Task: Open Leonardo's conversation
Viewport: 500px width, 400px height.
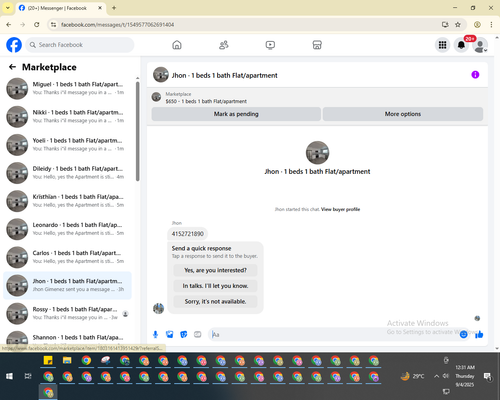Action: (68, 229)
